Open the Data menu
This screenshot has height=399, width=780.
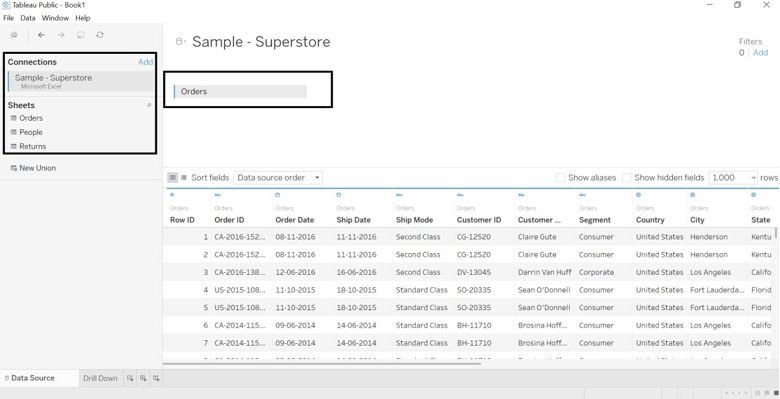click(x=28, y=18)
